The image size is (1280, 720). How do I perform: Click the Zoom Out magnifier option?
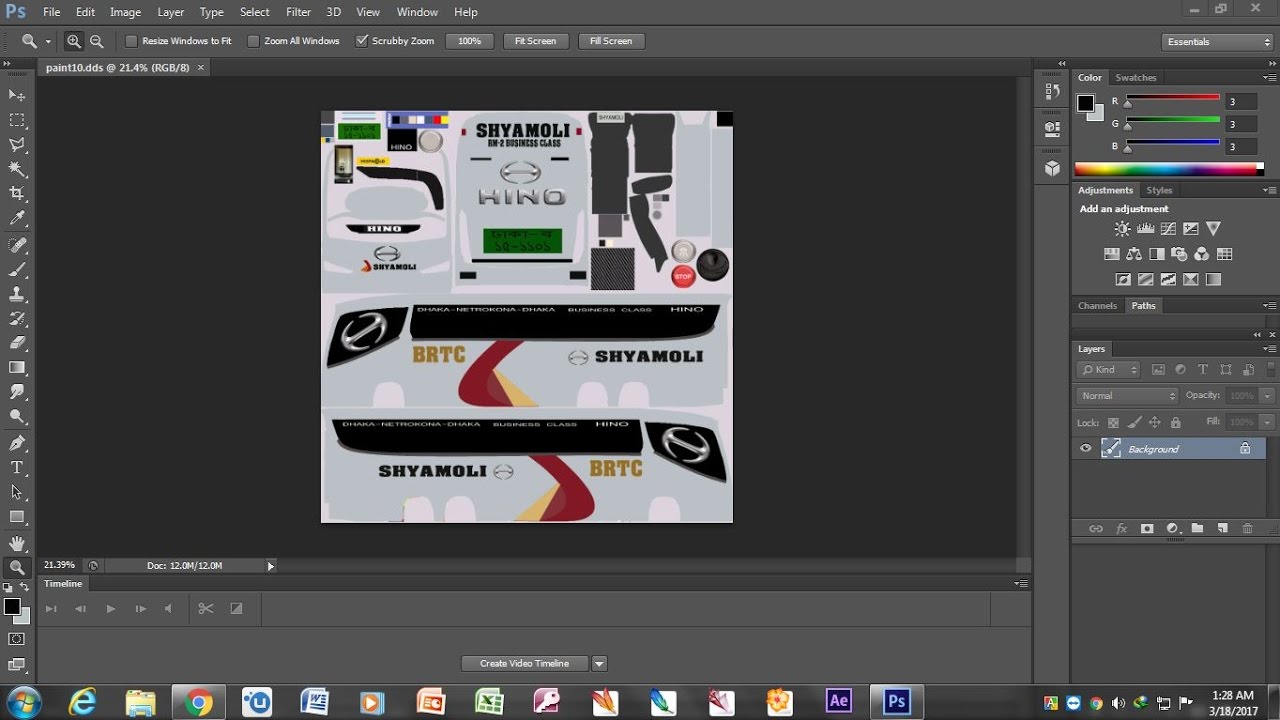click(97, 41)
